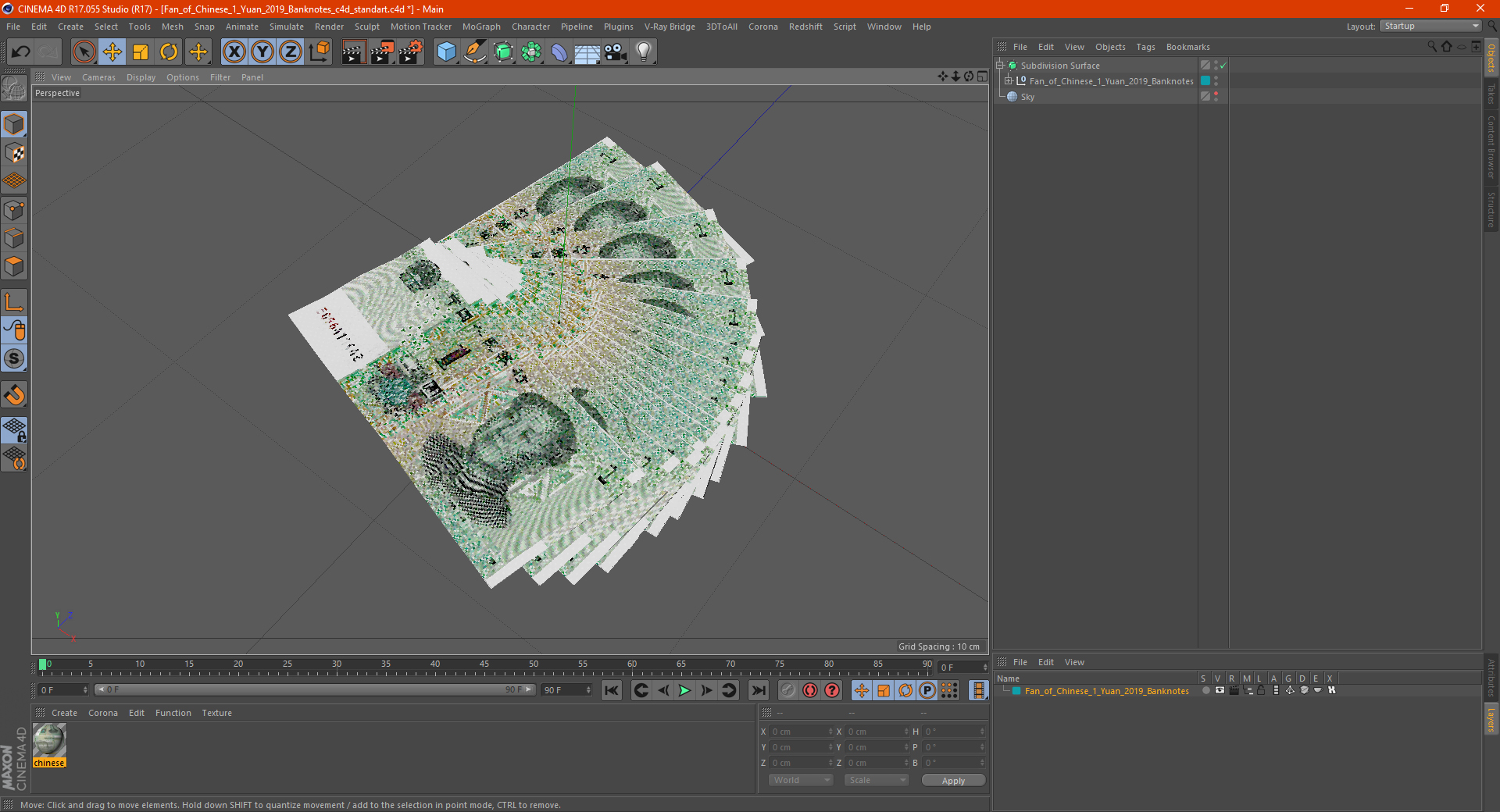The height and width of the screenshot is (812, 1500).
Task: Open material manager Texture menu
Action: click(216, 713)
